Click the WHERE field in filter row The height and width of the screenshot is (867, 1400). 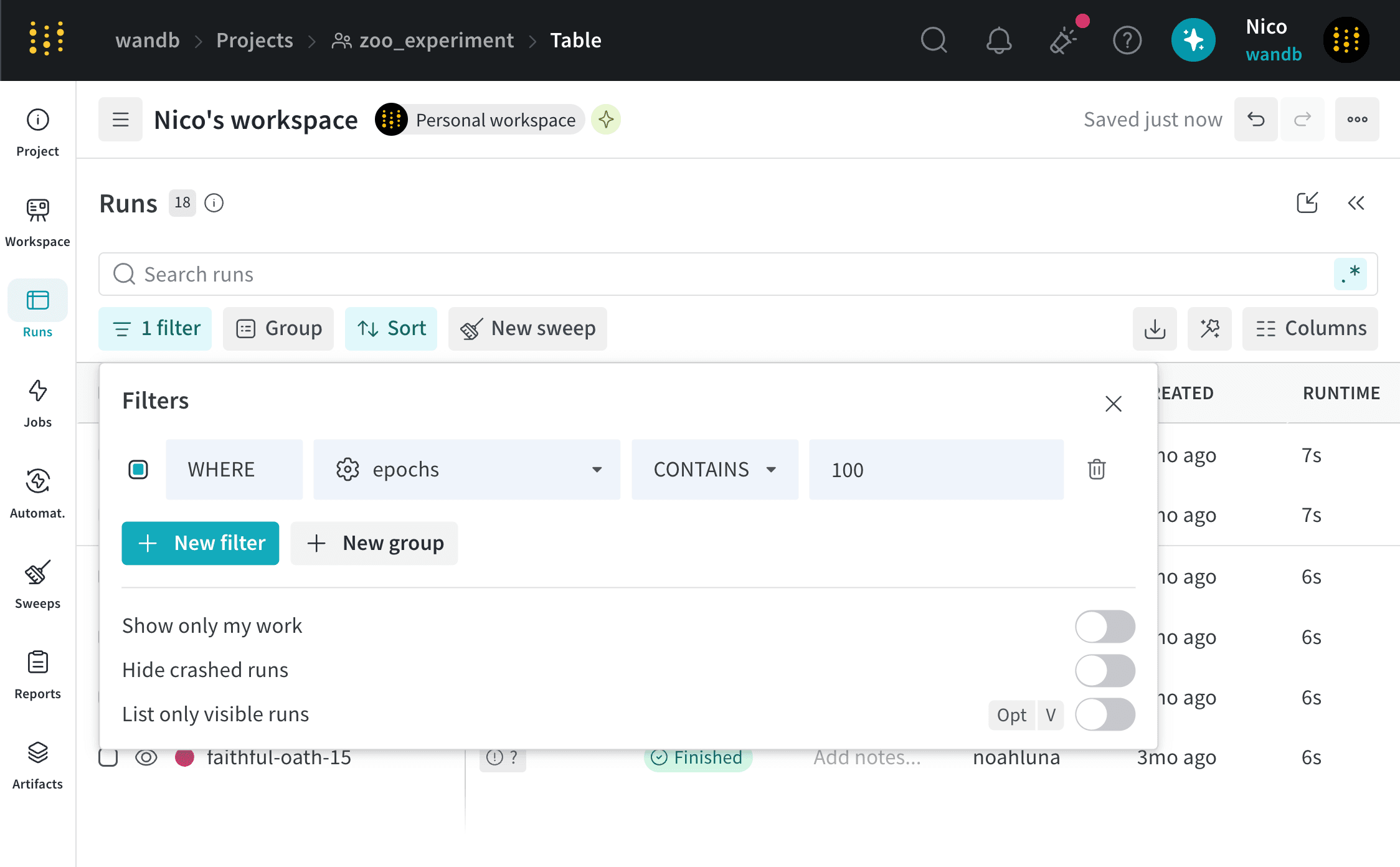234,469
